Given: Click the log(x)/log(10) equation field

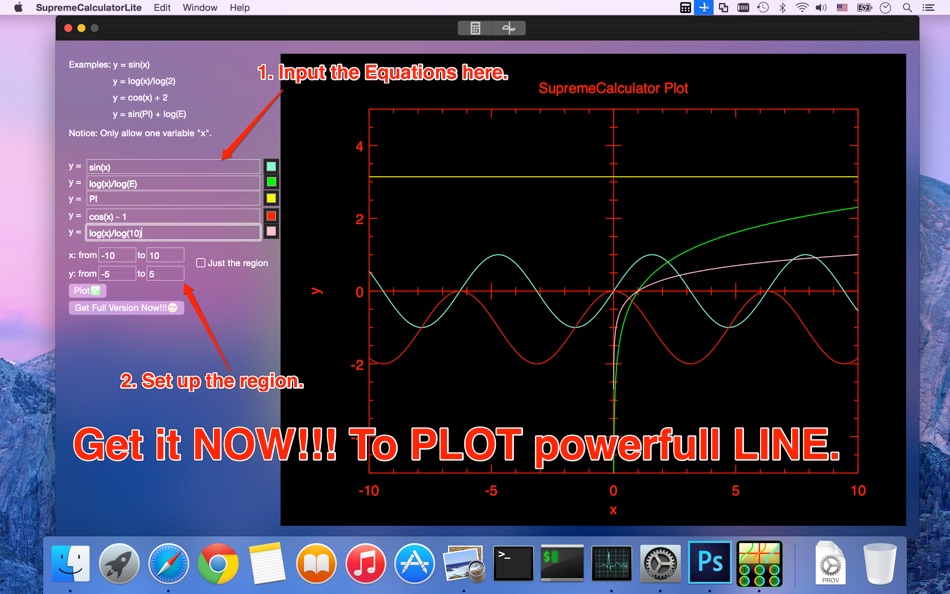Looking at the screenshot, I should (x=173, y=232).
